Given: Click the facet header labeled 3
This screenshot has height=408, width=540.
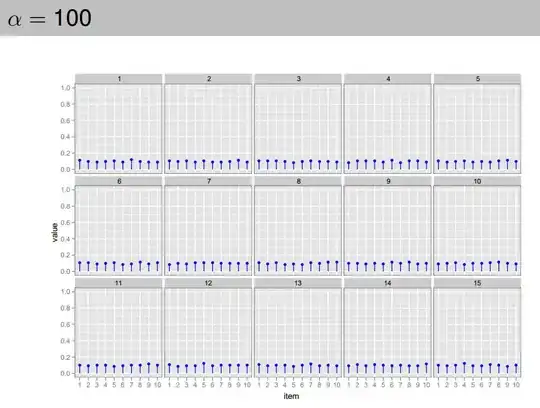Looking at the screenshot, I should click(298, 79).
